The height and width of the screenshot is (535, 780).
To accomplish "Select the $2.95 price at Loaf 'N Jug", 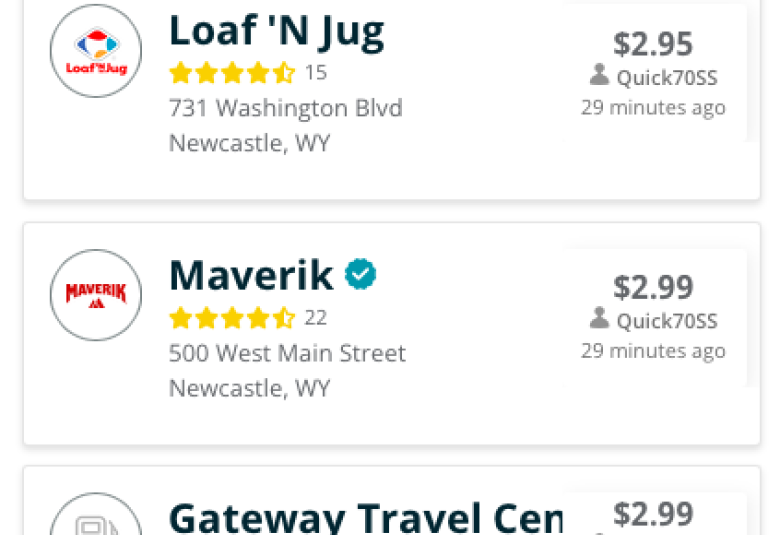I will (653, 43).
